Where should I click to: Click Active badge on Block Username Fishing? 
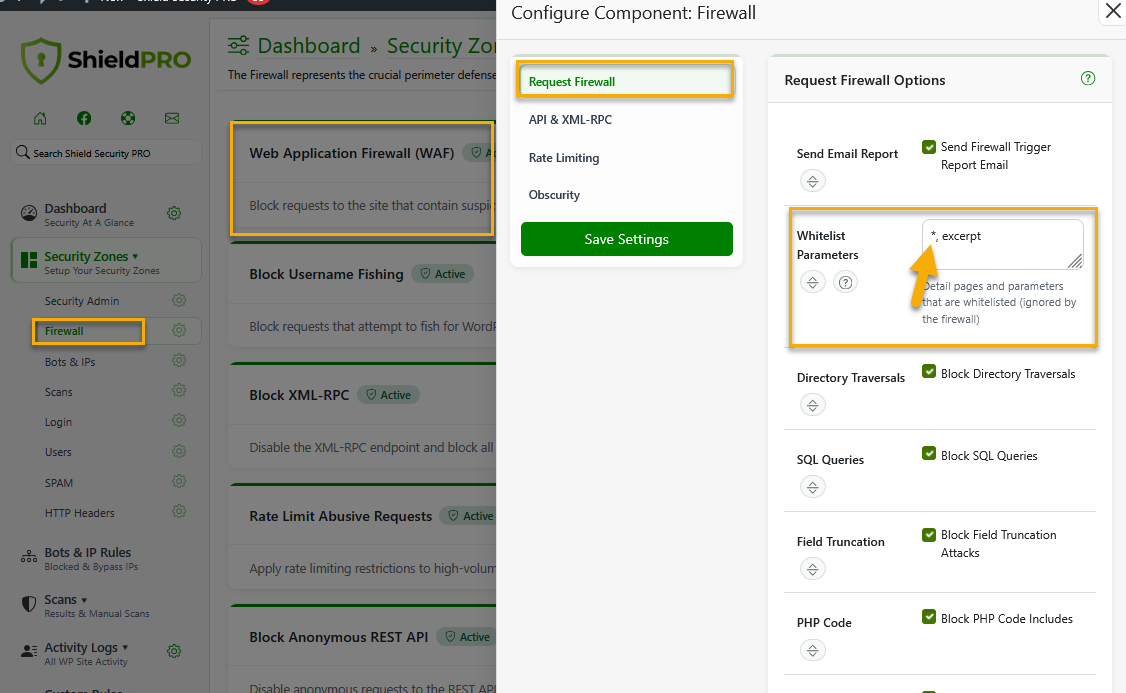442,274
